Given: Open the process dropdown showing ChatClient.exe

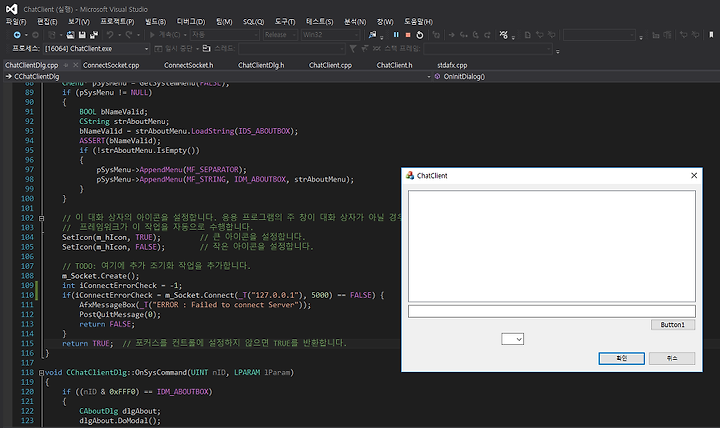Looking at the screenshot, I should point(97,49).
